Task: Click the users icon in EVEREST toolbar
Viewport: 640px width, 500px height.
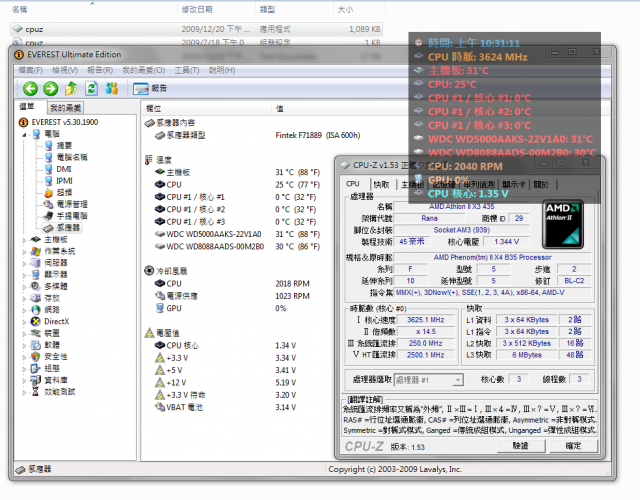Action: (x=111, y=88)
